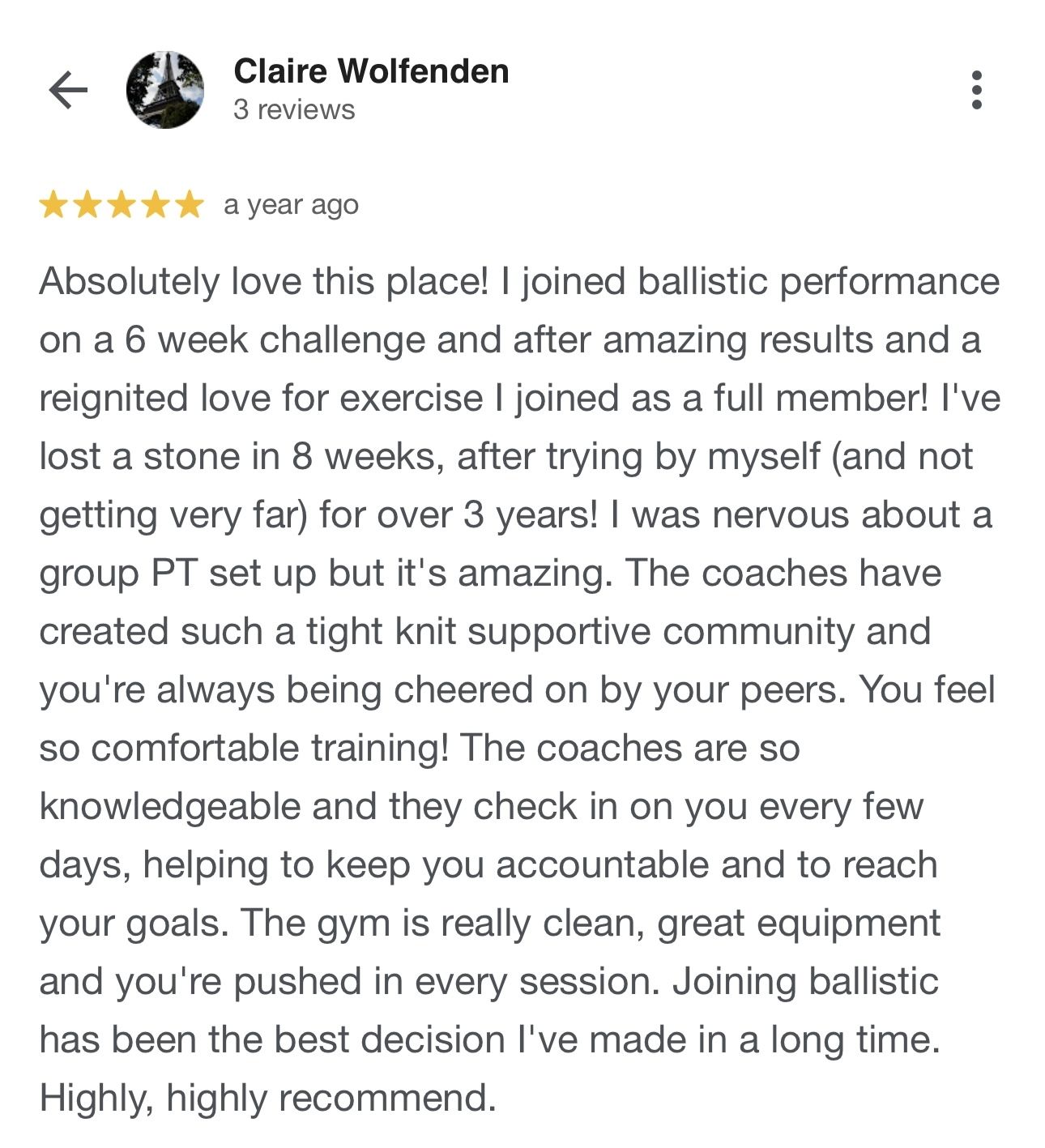Click the "Absolutely love this place!" opening sentence
This screenshot has width=1045, height=1148.
pos(264,282)
